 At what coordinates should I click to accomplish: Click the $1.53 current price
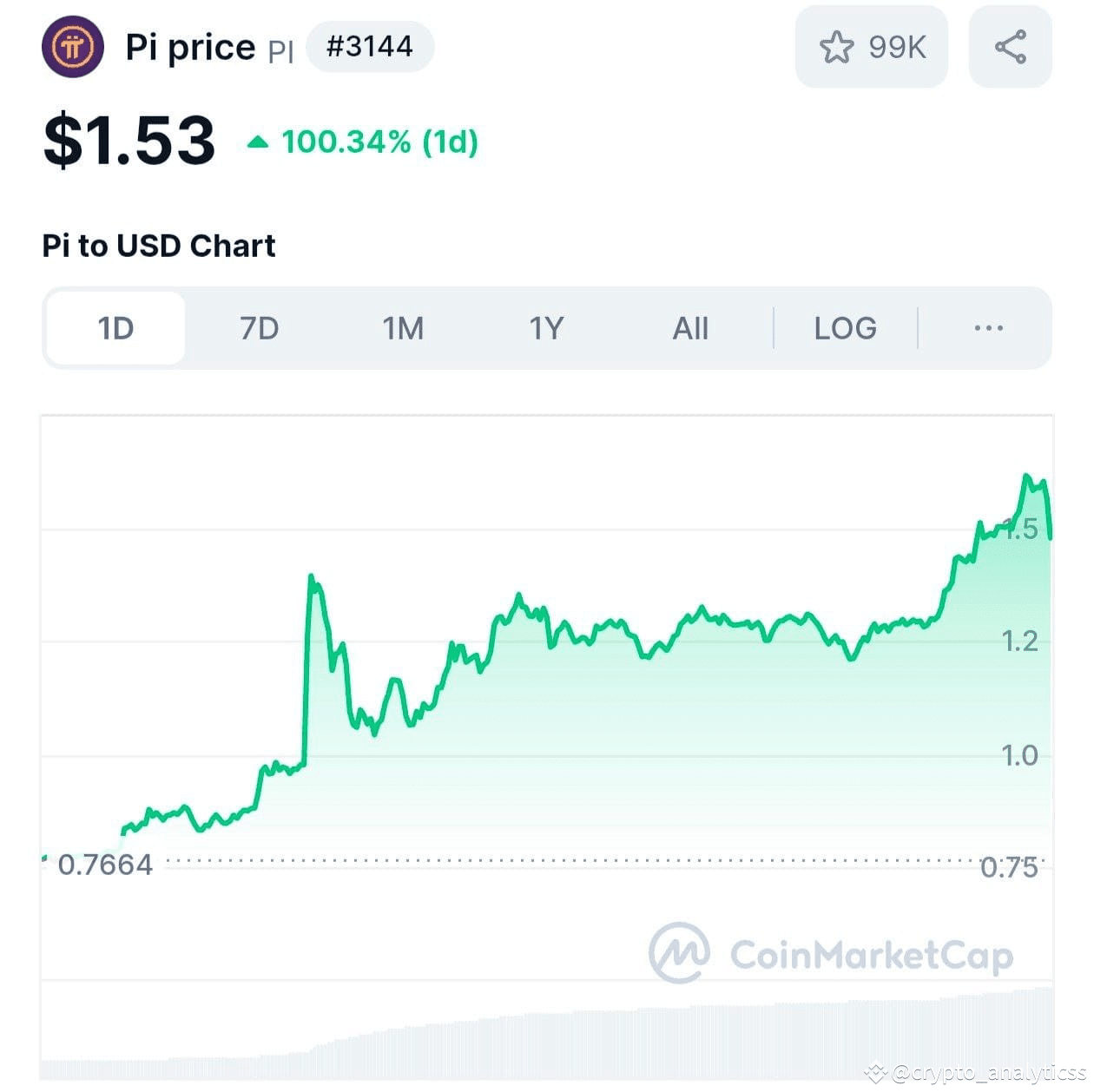point(129,140)
